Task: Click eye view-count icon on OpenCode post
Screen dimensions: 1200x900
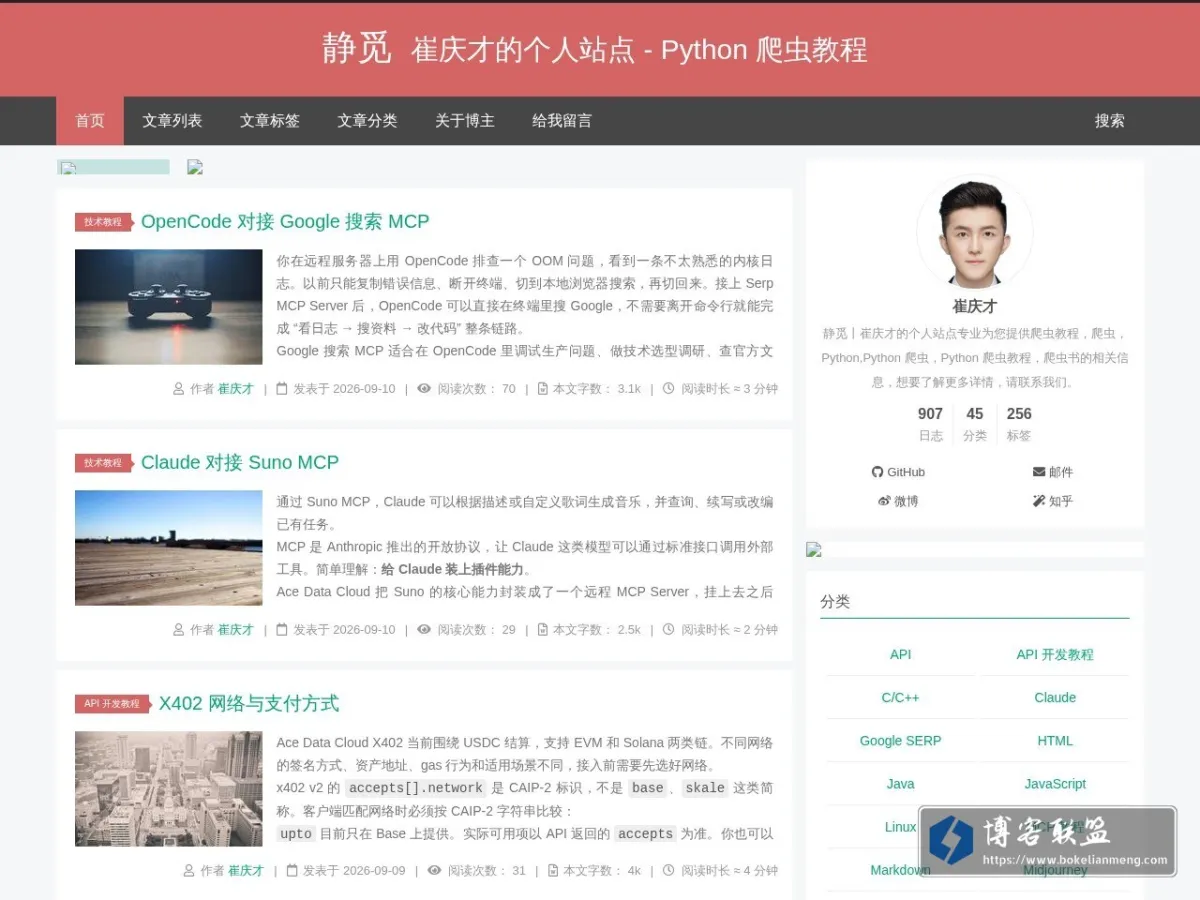Action: (x=424, y=388)
